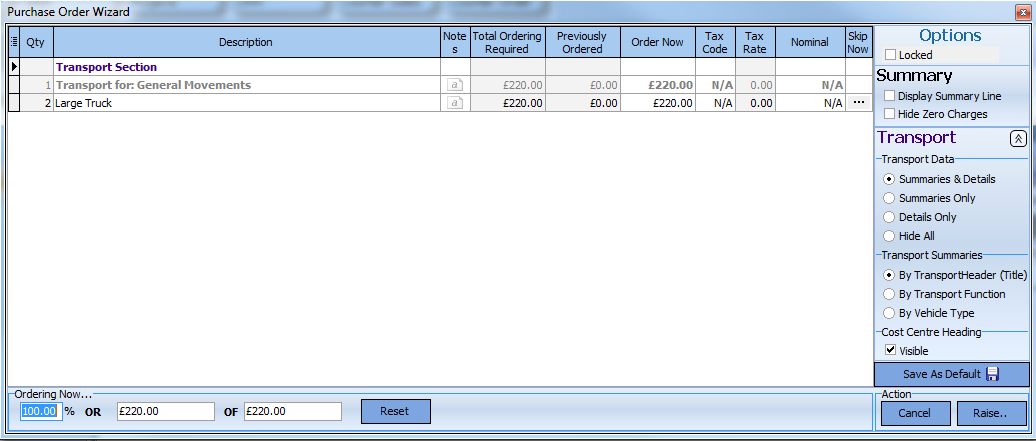Choose the Details Only radio button
Image resolution: width=1036 pixels, height=441 pixels.
click(889, 217)
